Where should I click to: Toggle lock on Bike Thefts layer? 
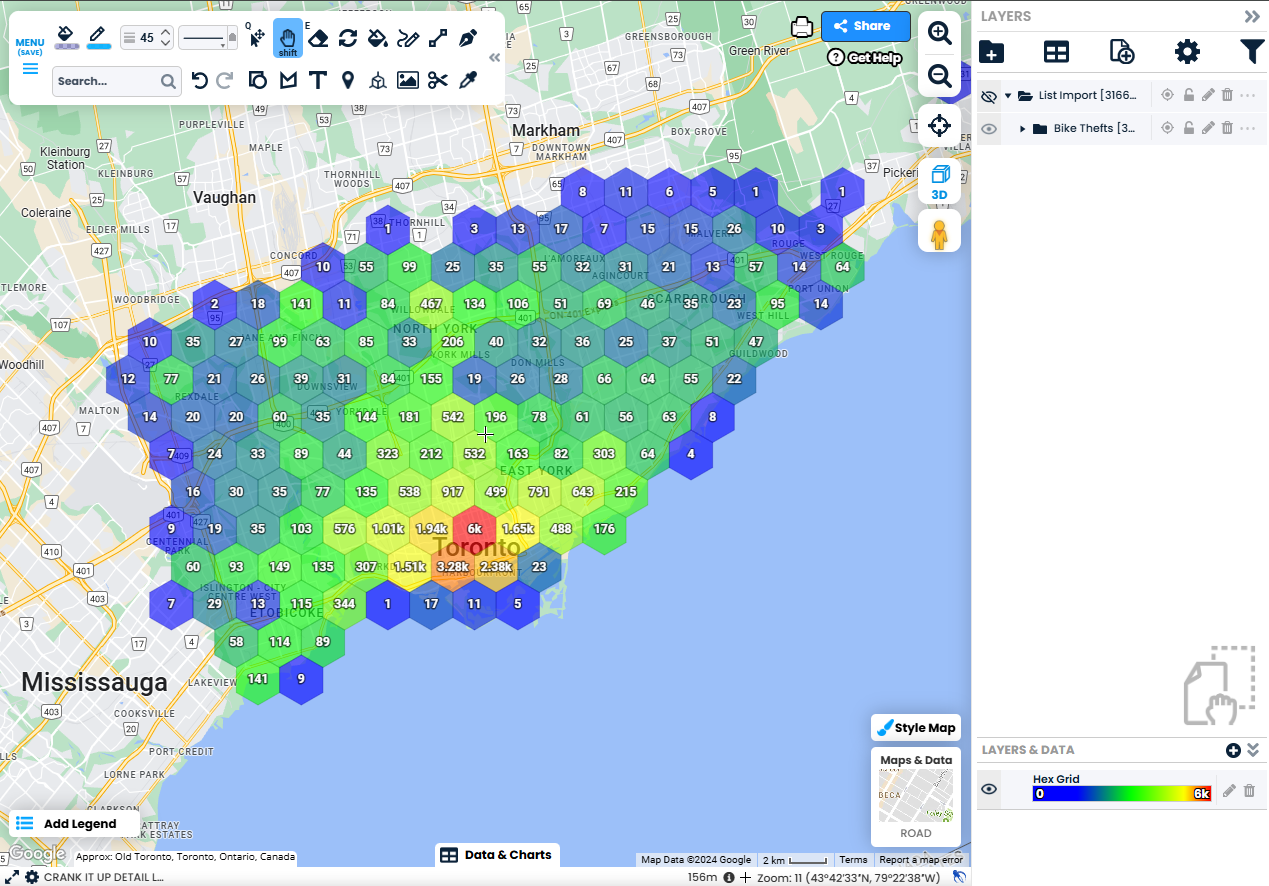pyautogui.click(x=1188, y=128)
